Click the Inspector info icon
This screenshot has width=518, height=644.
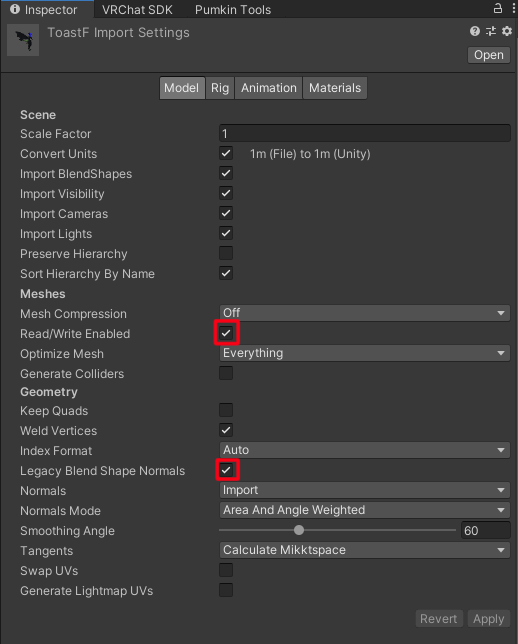point(15,9)
